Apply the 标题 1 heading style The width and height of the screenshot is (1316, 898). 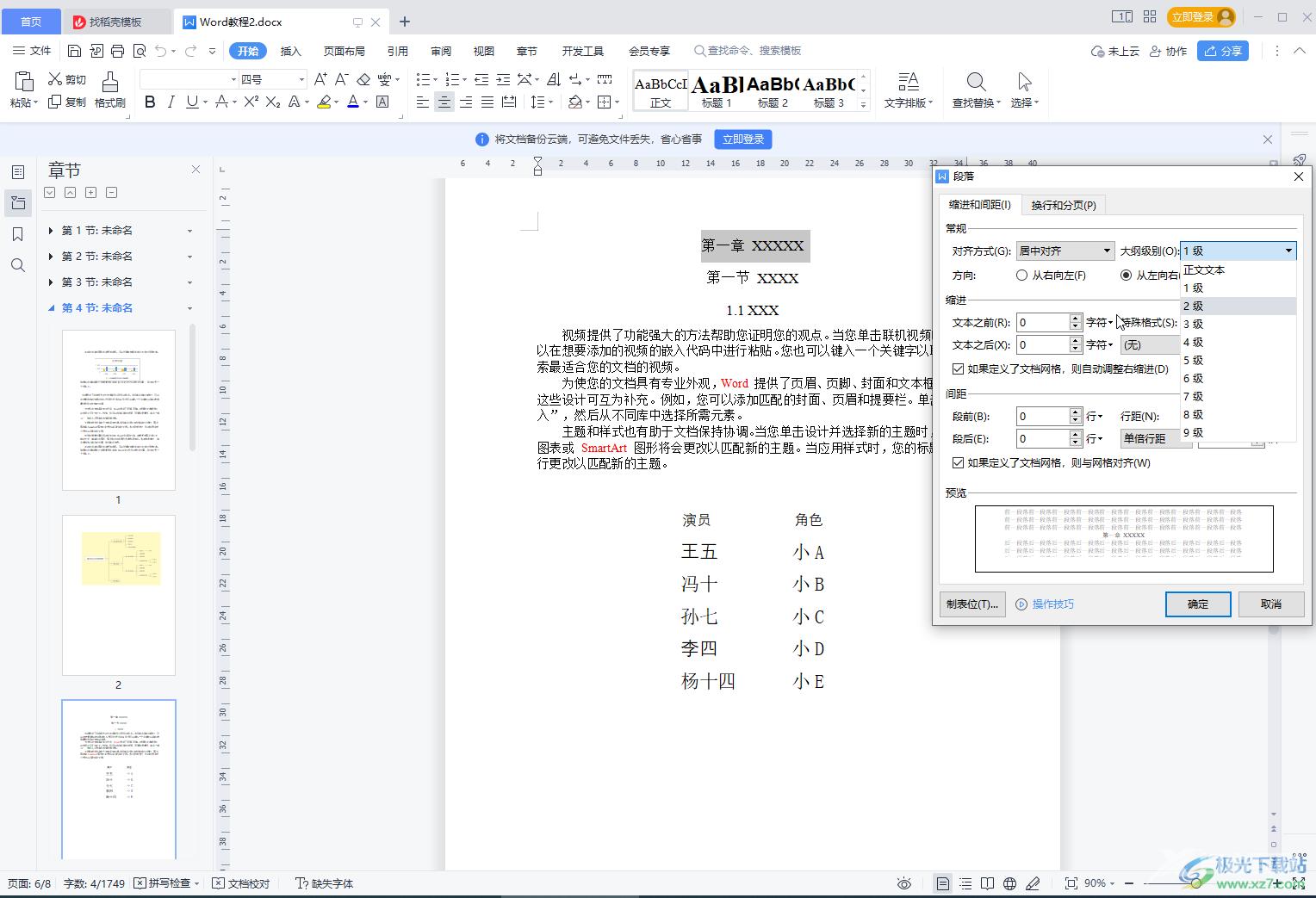(x=717, y=90)
